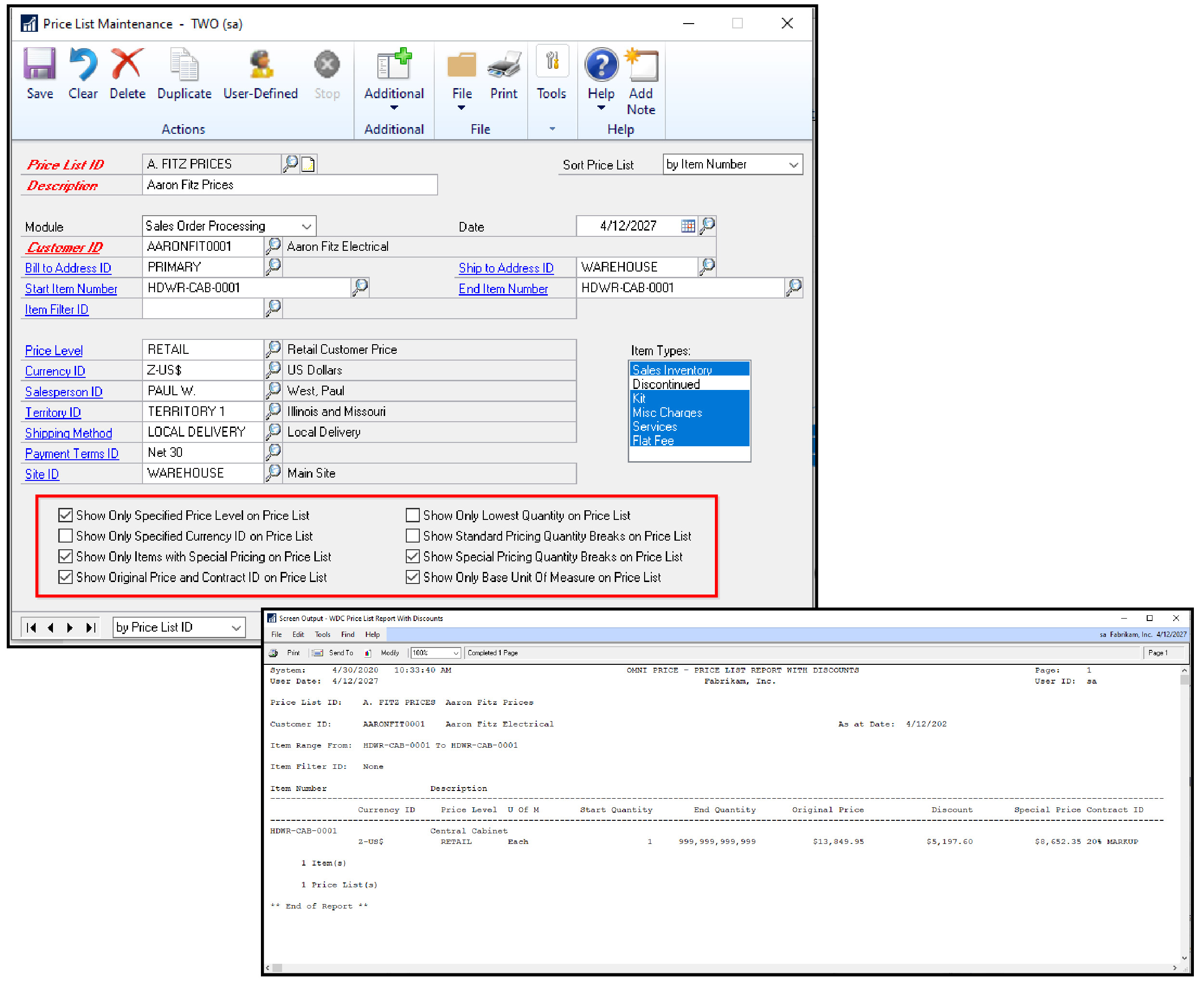The image size is (1204, 984).
Task: Open Find menu in Screen Output window
Action: pos(348,634)
